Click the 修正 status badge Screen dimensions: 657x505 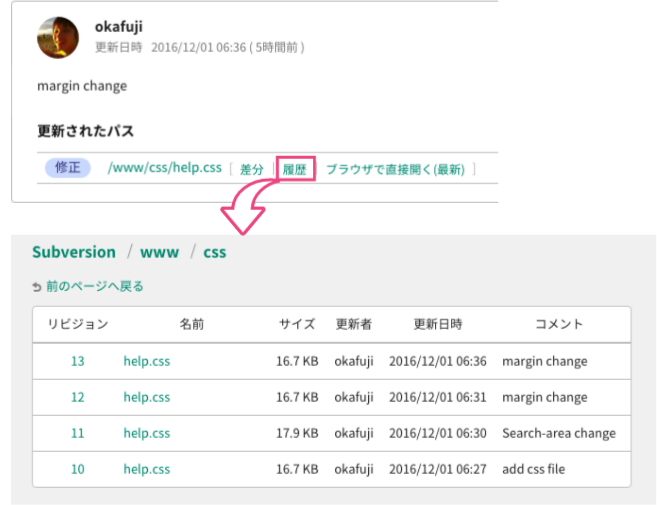point(68,168)
